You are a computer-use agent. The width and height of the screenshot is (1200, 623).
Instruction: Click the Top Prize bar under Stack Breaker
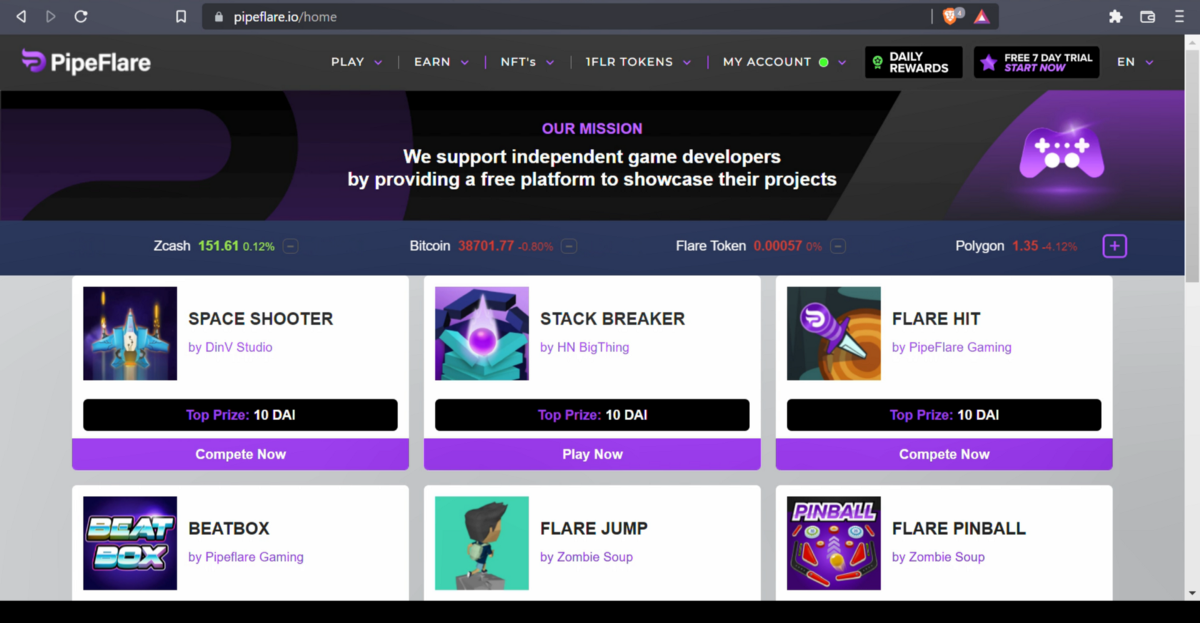click(592, 415)
